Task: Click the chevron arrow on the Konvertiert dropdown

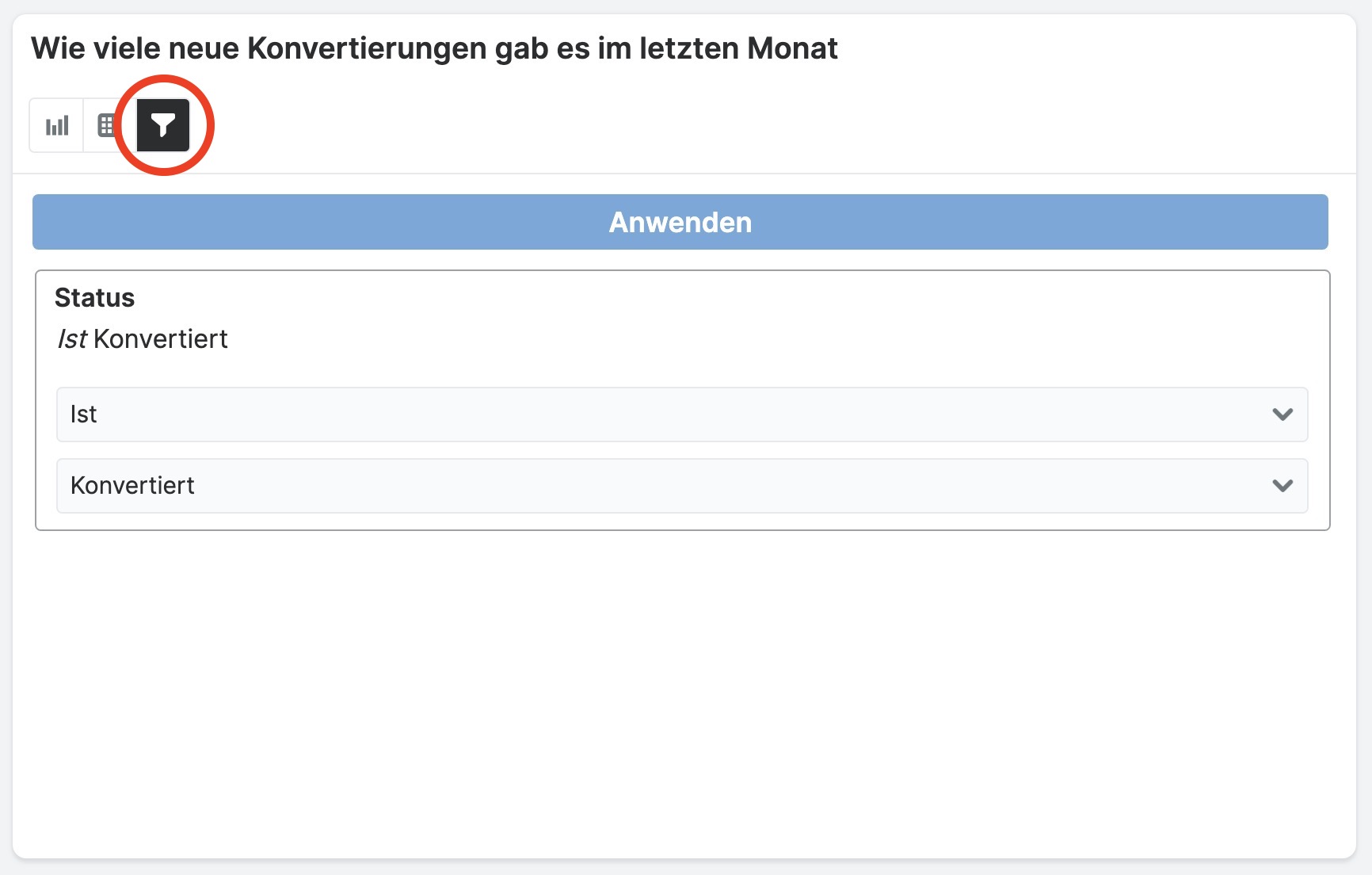Action: [x=1282, y=486]
